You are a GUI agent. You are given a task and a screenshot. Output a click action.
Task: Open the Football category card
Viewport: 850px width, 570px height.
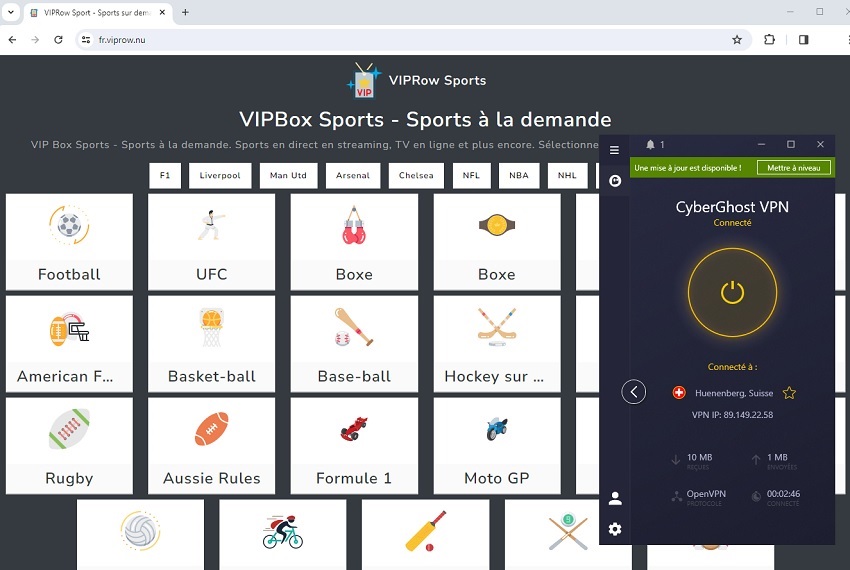[69, 242]
